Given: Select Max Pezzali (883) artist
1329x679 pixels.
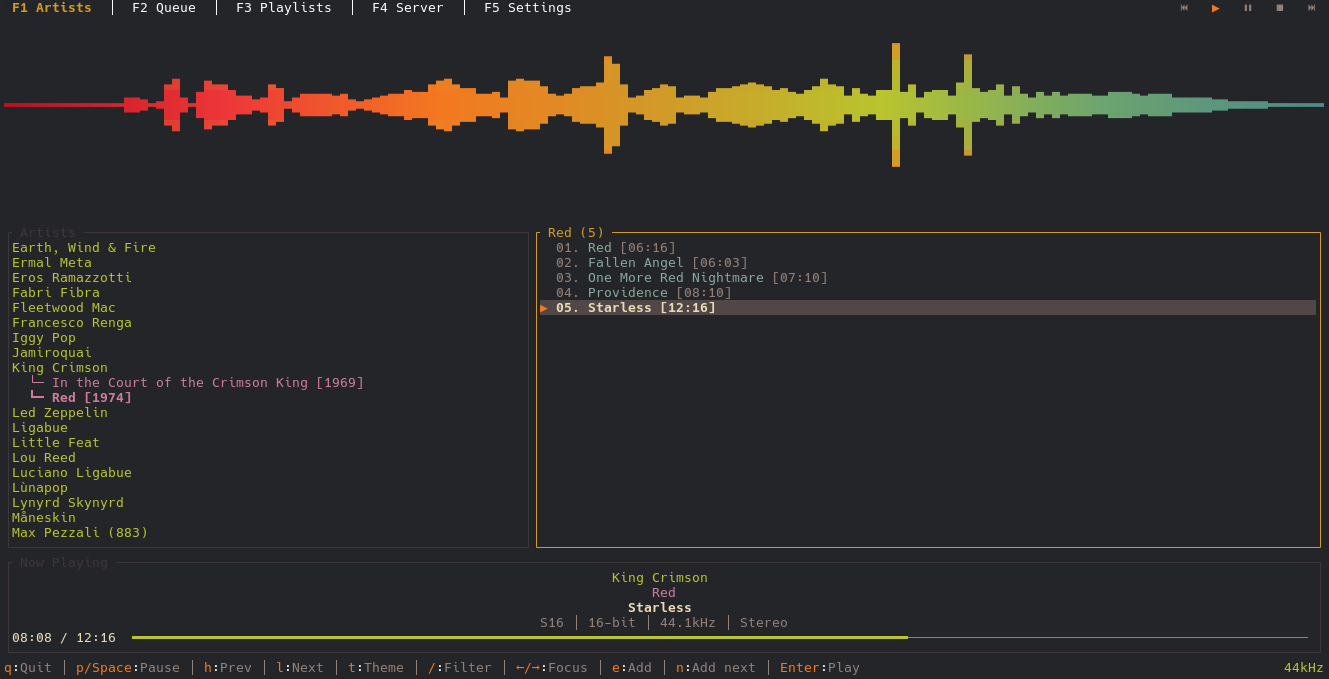Looking at the screenshot, I should pyautogui.click(x=80, y=533).
